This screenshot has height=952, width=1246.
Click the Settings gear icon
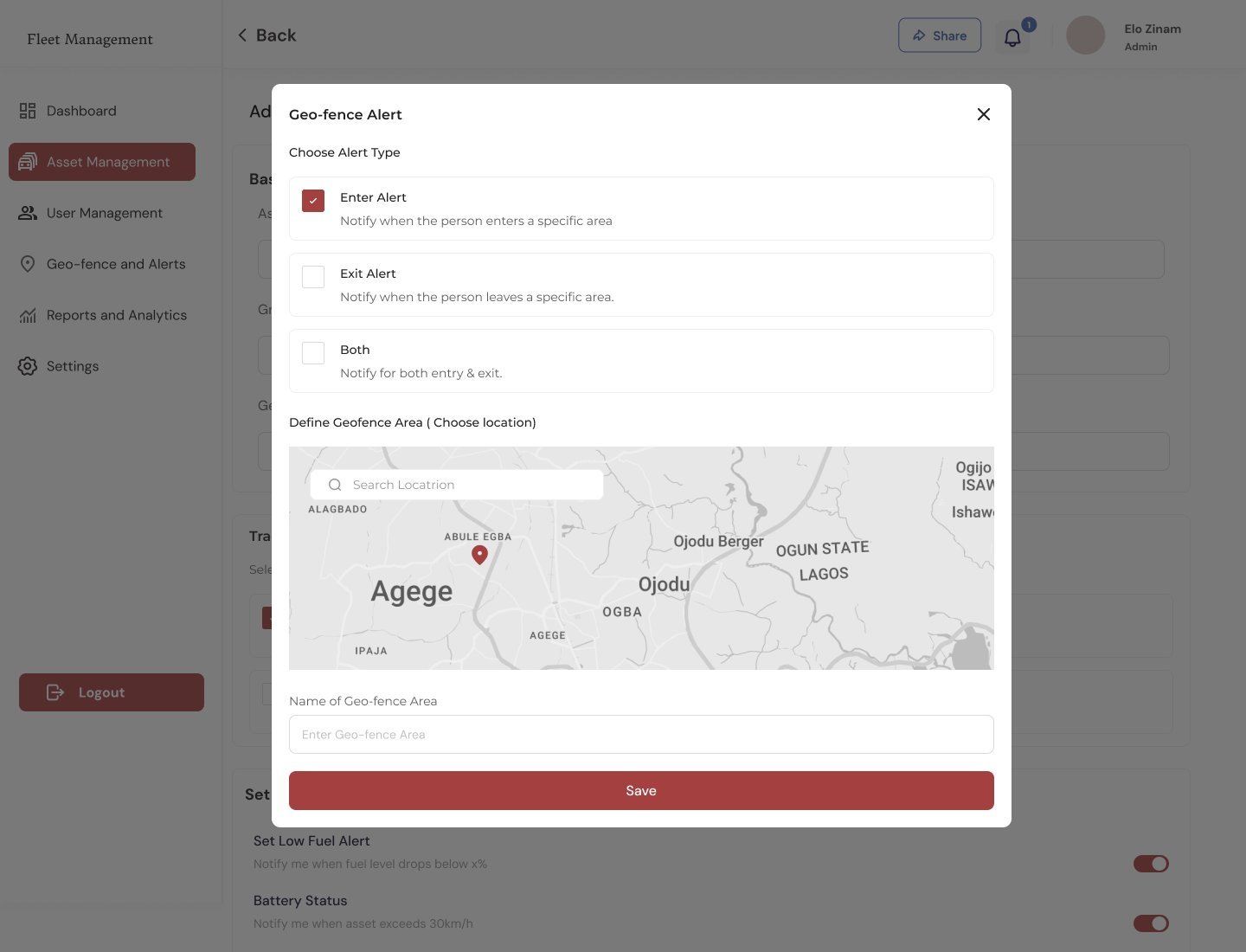pyautogui.click(x=28, y=366)
